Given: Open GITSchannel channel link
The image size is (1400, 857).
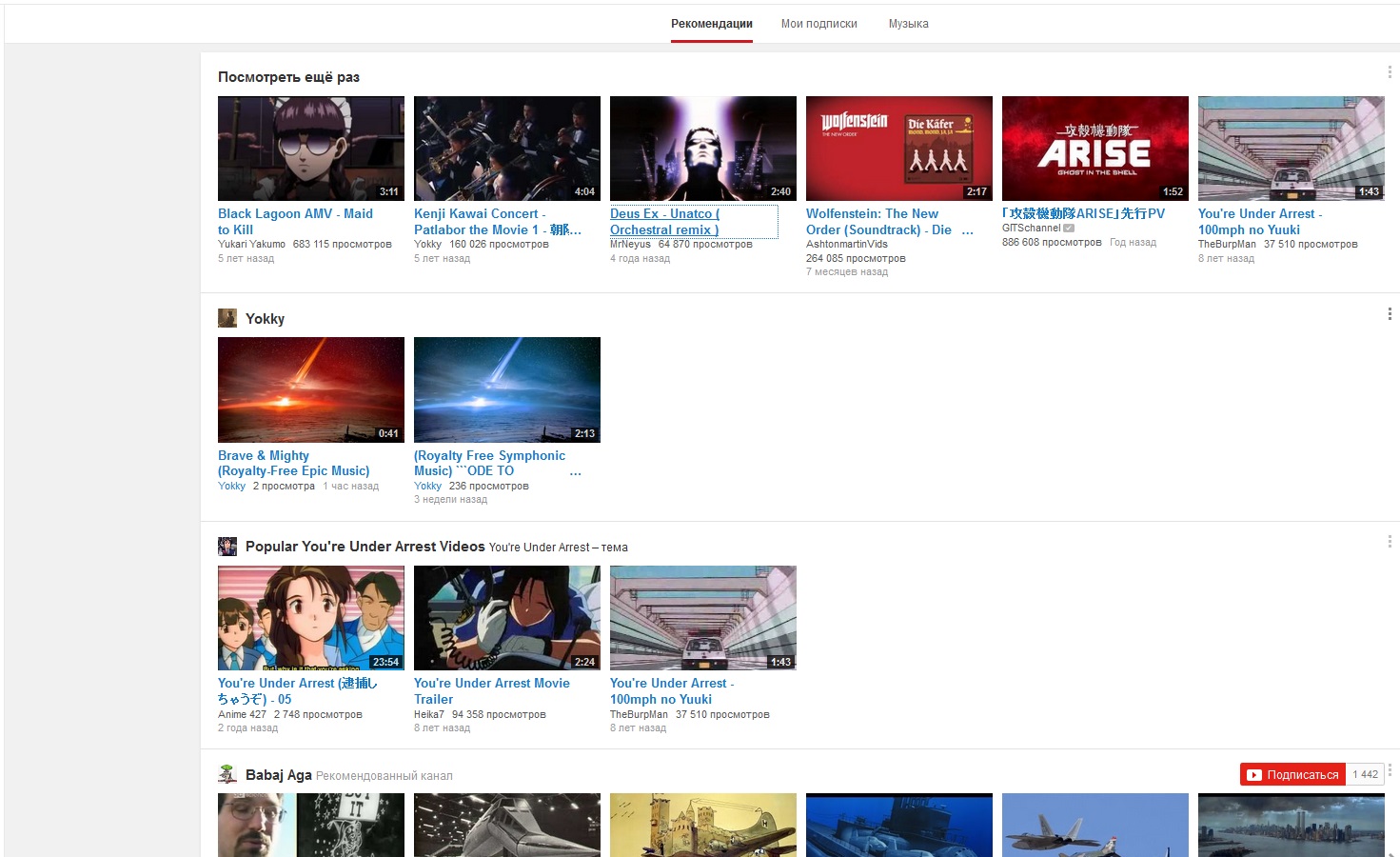Looking at the screenshot, I should 1031,229.
